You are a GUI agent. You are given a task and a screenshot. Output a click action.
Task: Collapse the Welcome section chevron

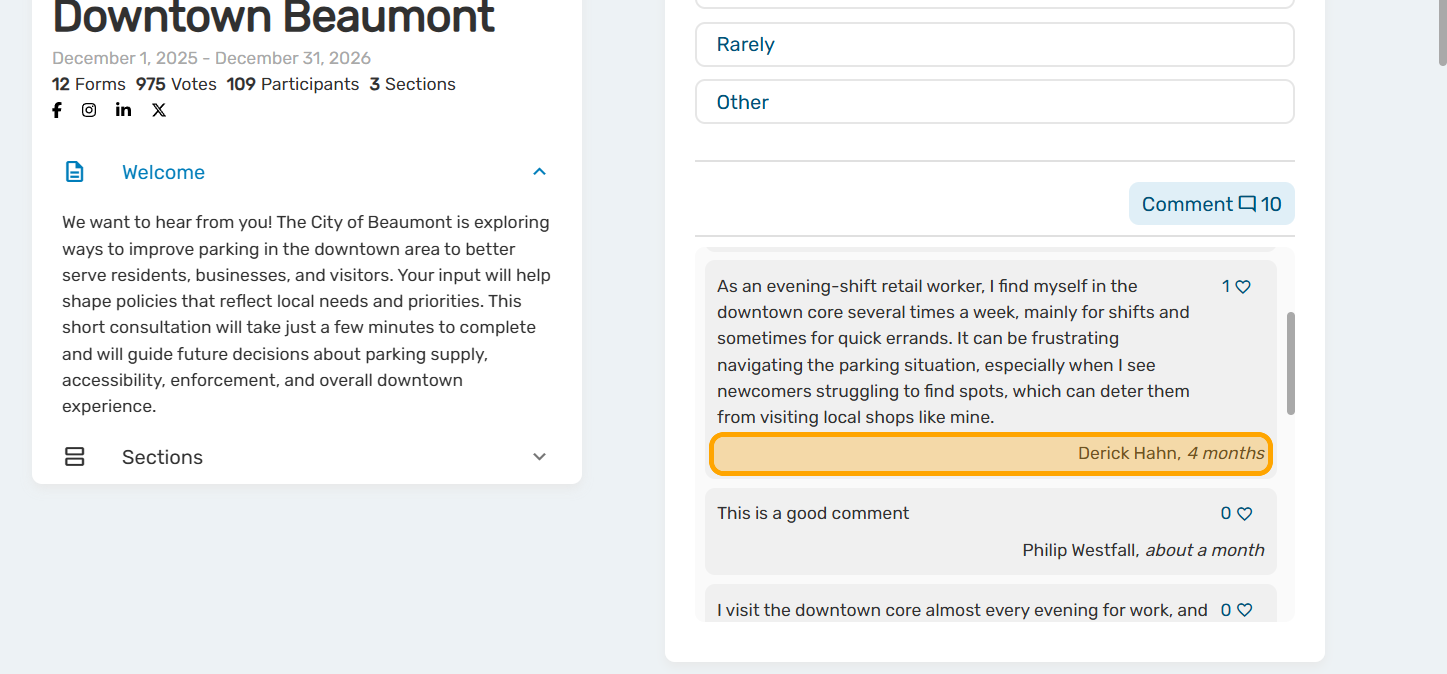(539, 172)
